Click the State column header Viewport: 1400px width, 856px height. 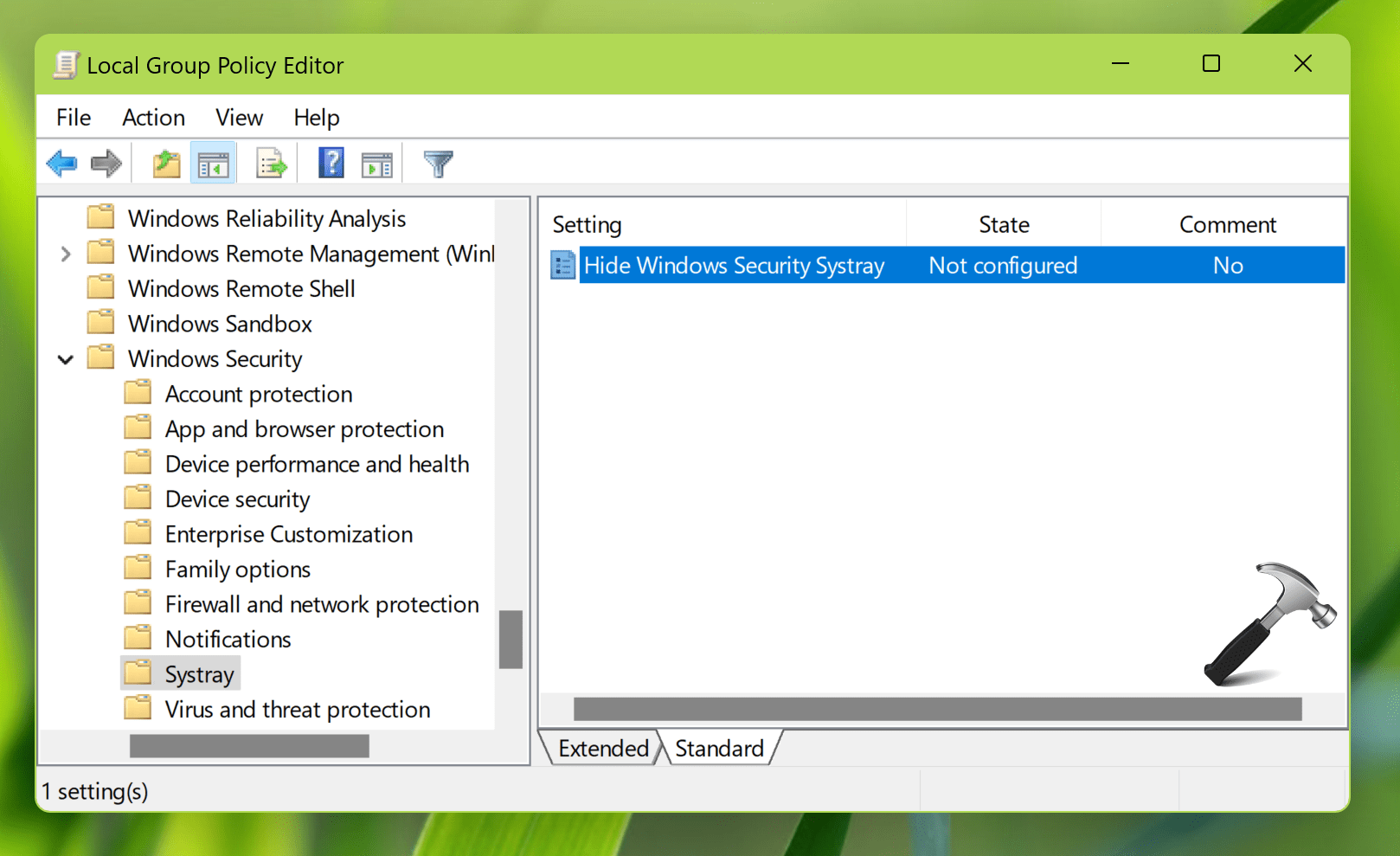click(x=1004, y=223)
